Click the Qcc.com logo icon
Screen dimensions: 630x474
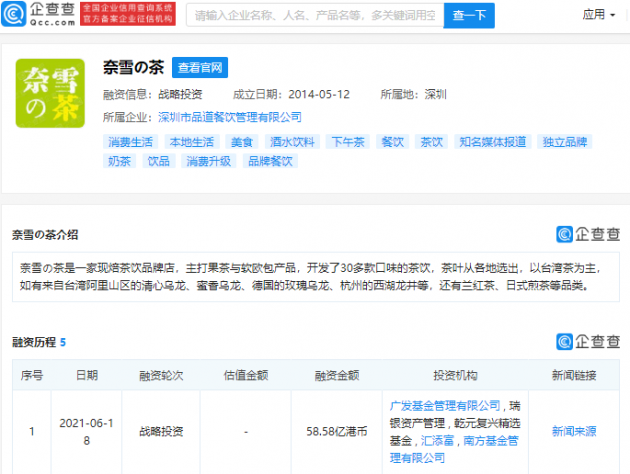(x=14, y=14)
